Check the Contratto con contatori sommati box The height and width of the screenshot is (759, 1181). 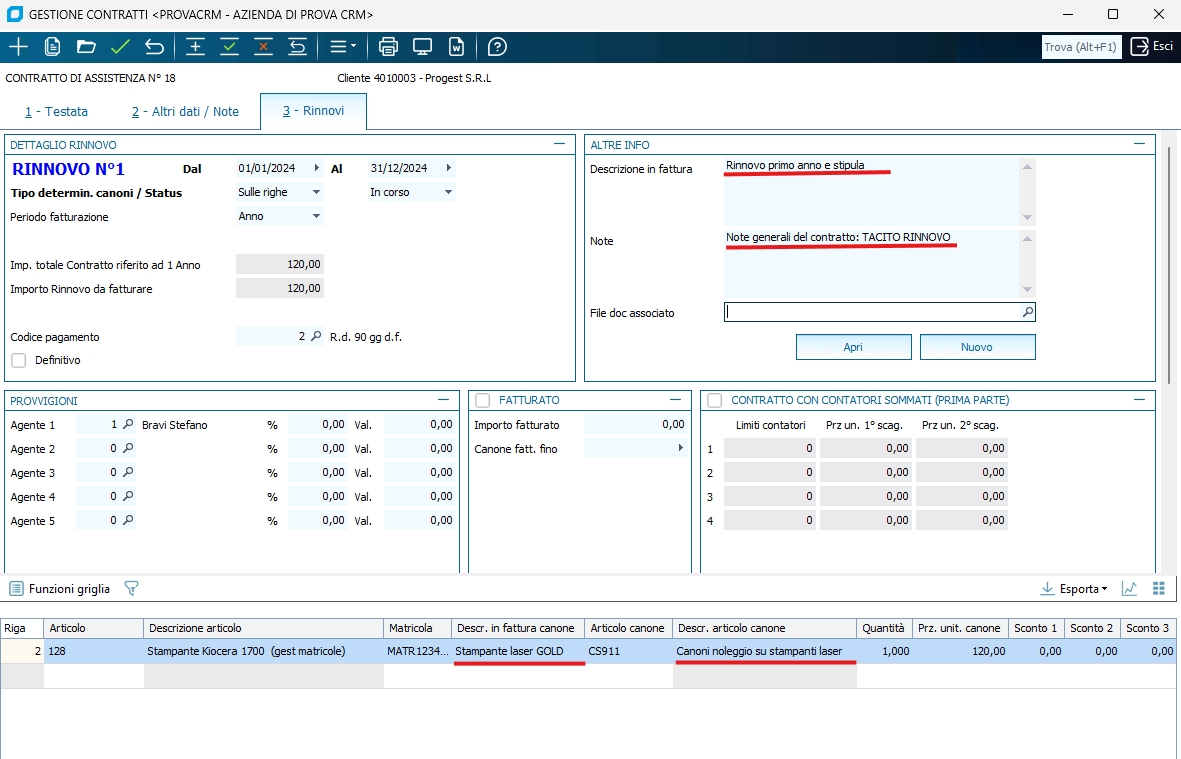[x=715, y=400]
